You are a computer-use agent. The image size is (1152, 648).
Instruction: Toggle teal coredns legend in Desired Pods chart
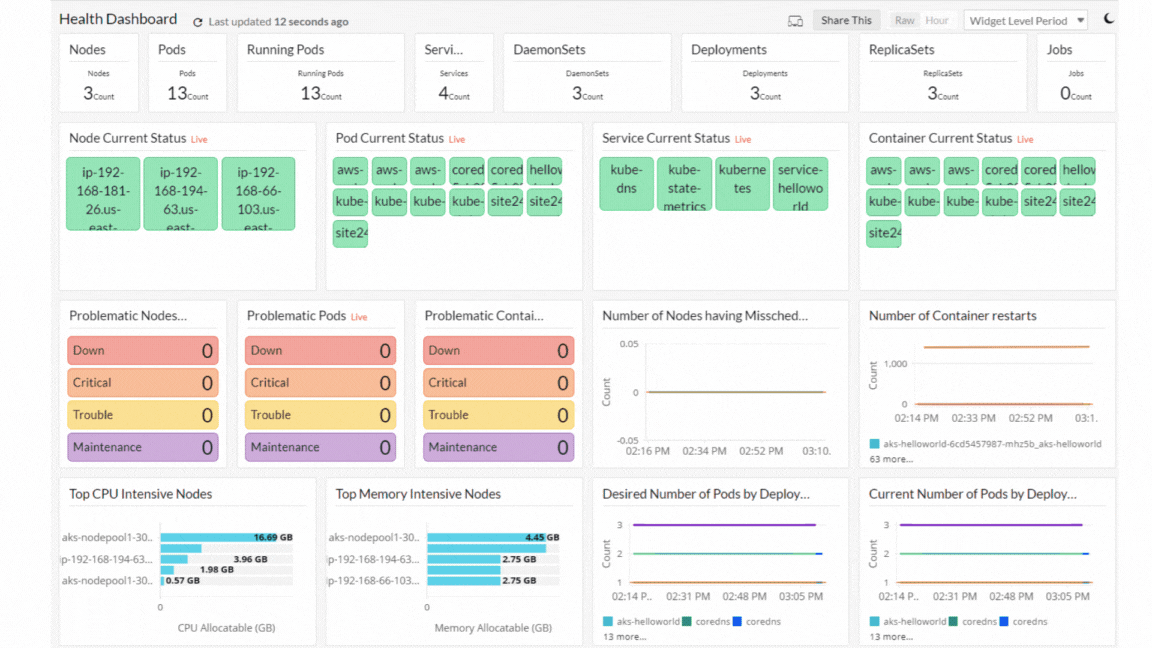coord(706,622)
